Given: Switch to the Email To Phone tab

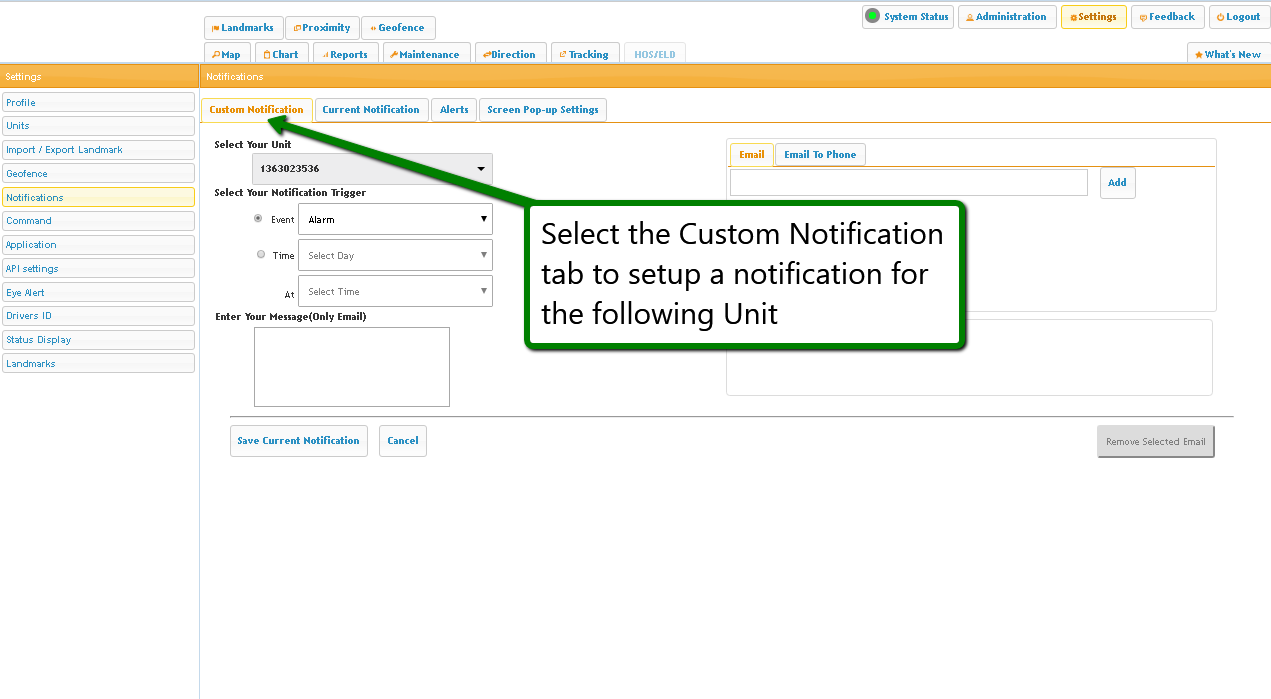Looking at the screenshot, I should tap(820, 155).
